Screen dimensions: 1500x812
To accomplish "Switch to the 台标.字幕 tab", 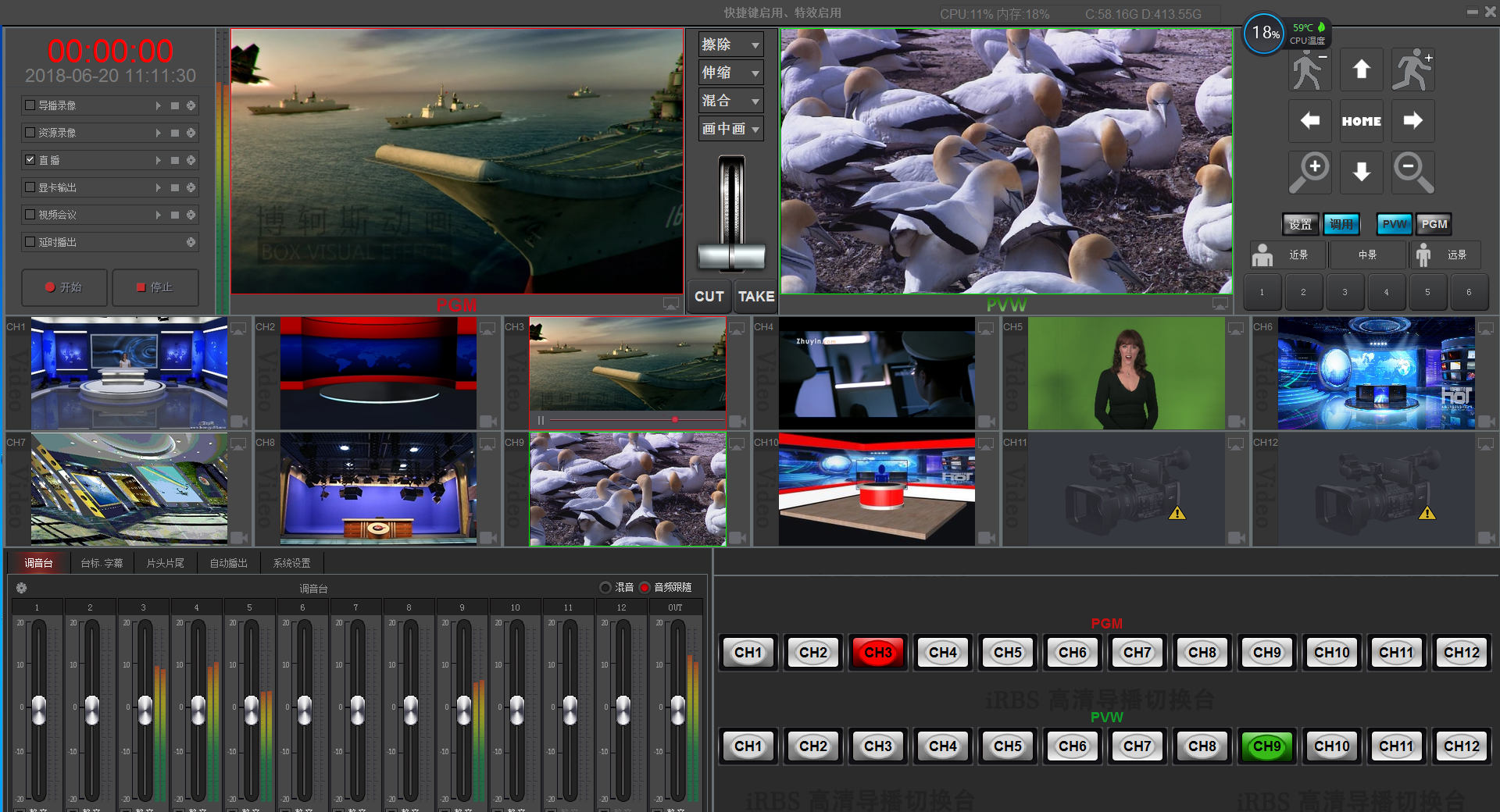I will [x=102, y=563].
